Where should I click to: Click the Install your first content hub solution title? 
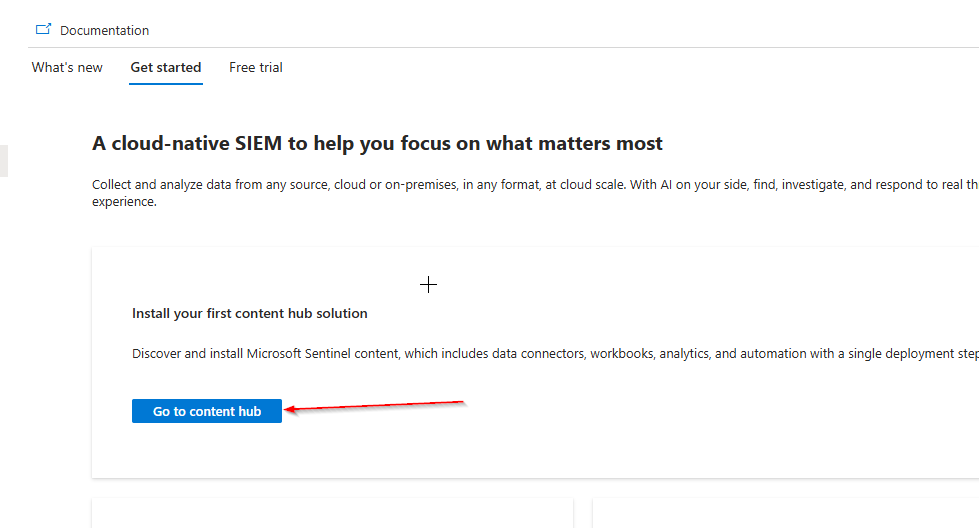click(x=250, y=314)
